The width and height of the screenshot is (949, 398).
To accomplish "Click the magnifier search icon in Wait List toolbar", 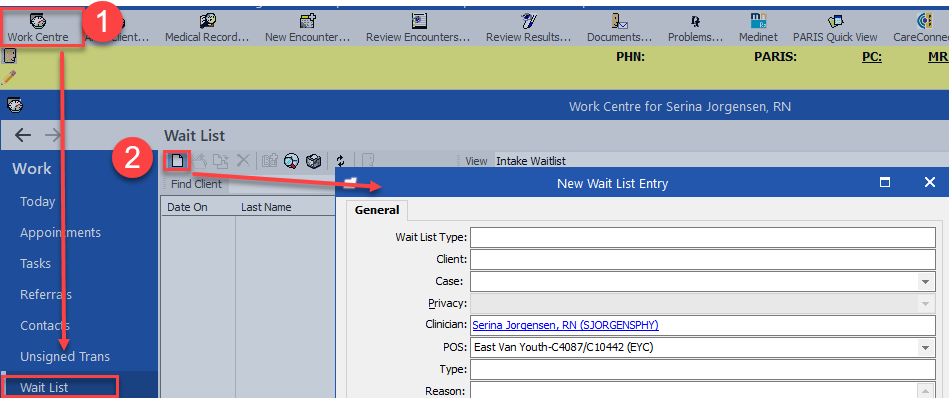I will pyautogui.click(x=292, y=161).
